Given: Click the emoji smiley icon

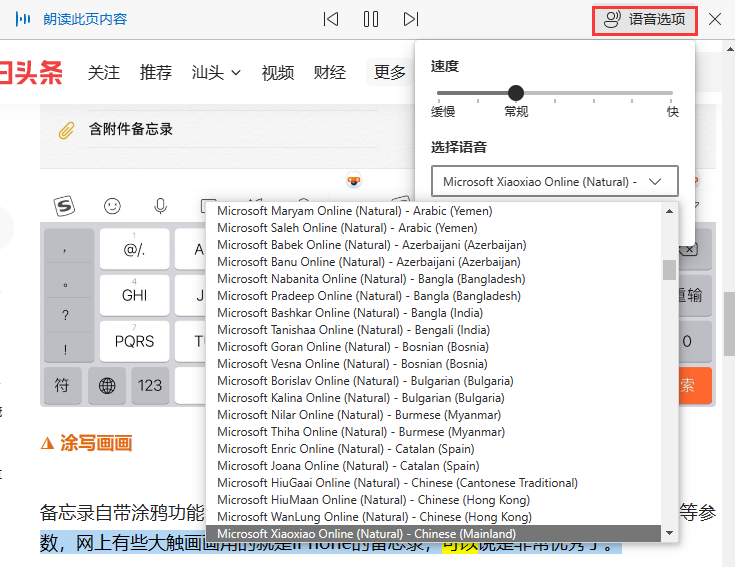Looking at the screenshot, I should (x=112, y=206).
